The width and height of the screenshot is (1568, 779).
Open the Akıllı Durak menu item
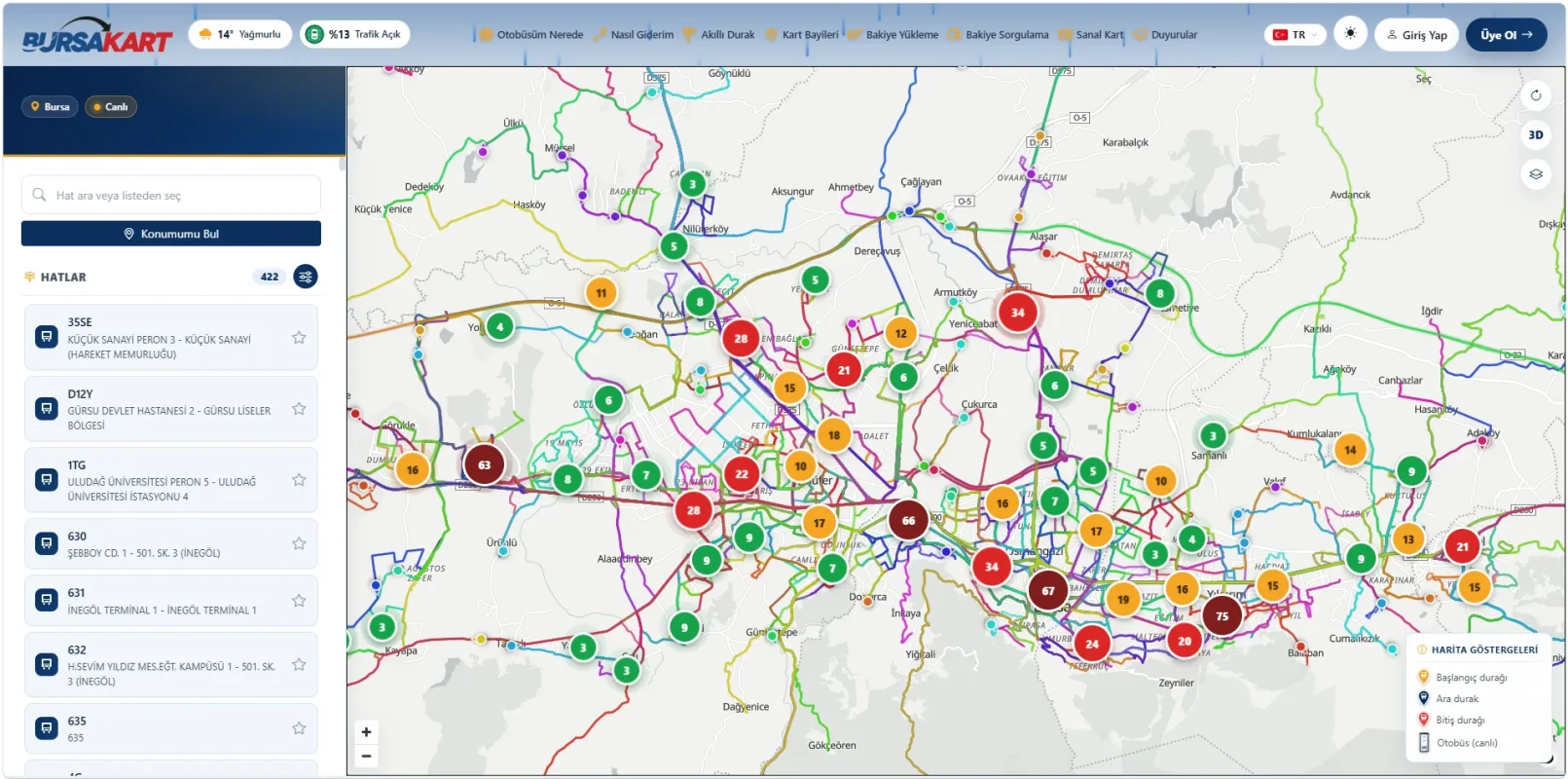click(718, 35)
